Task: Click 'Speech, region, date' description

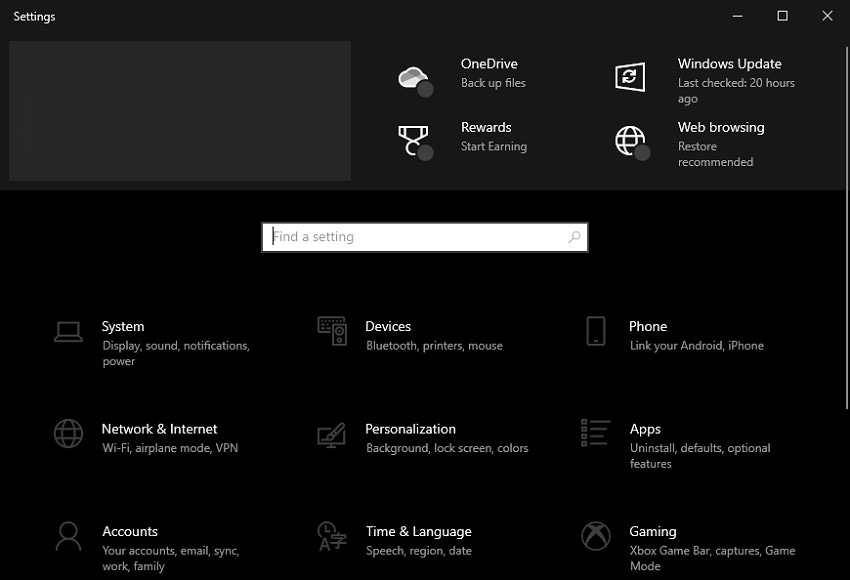Action: (x=419, y=551)
